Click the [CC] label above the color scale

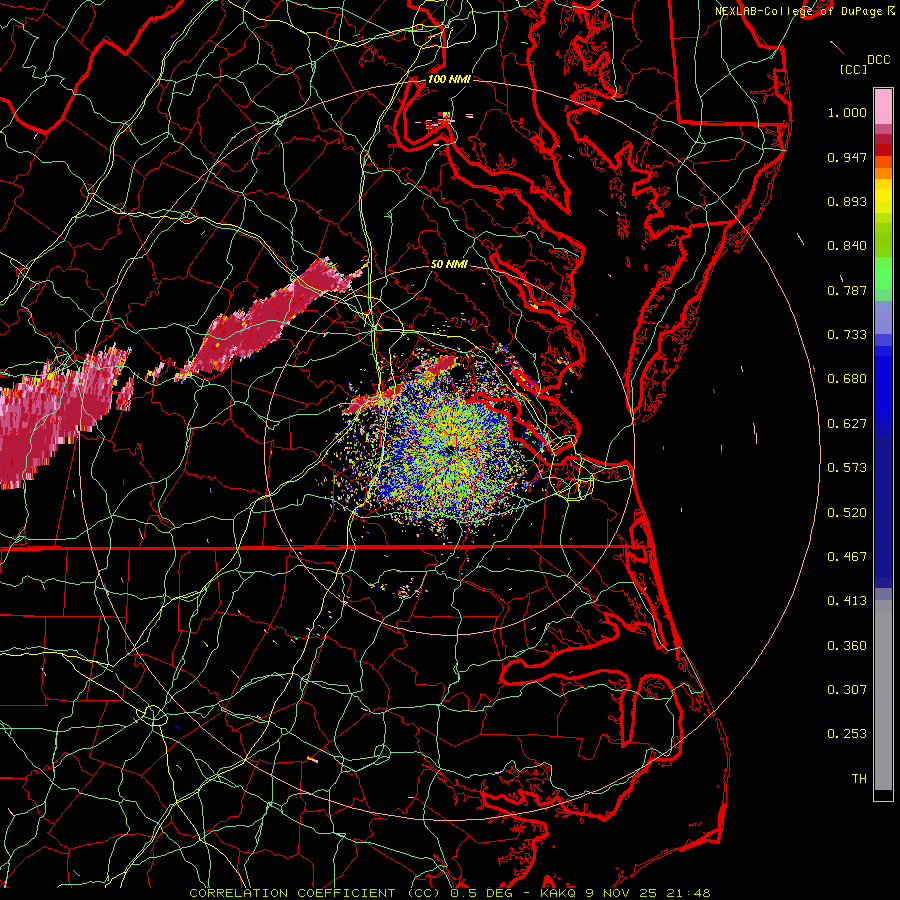[x=854, y=69]
